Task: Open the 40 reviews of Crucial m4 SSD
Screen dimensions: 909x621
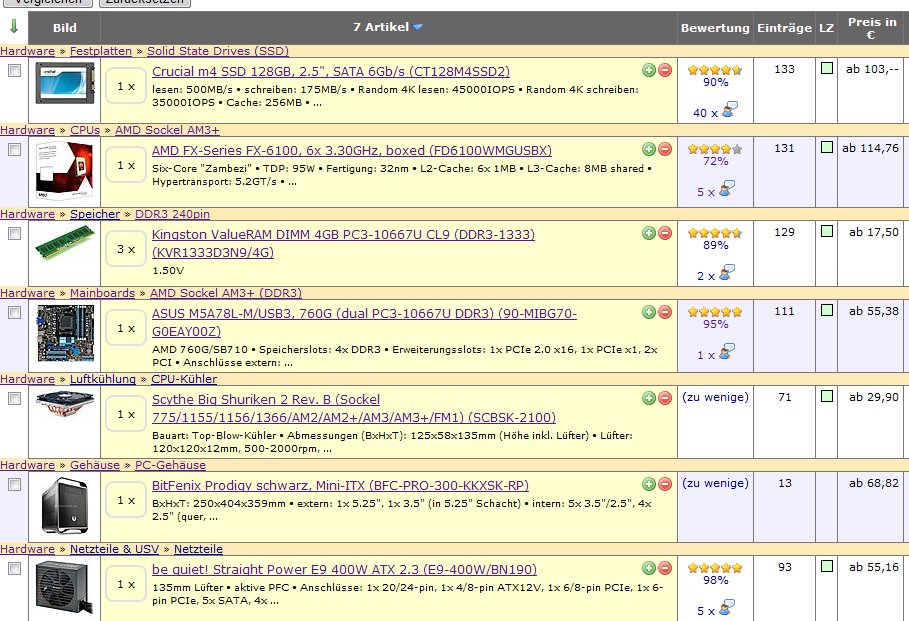Action: (715, 110)
